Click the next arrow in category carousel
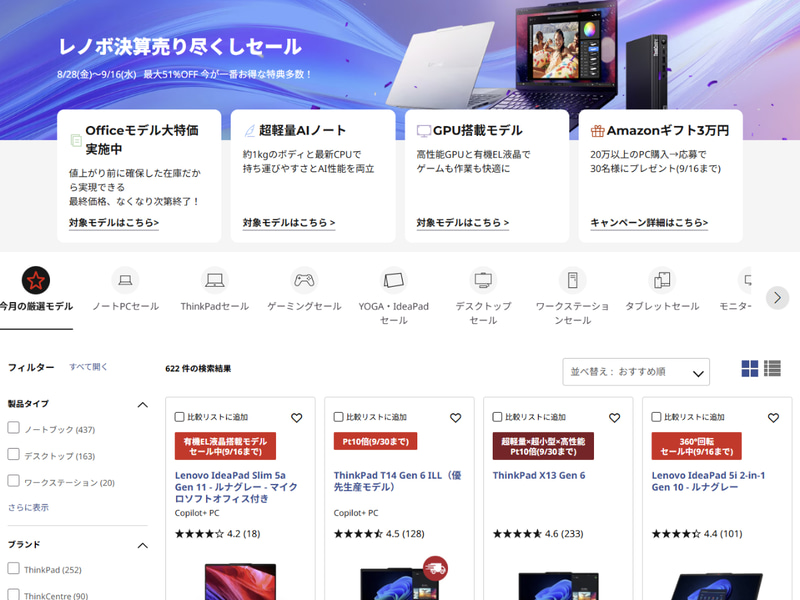The height and width of the screenshot is (600, 800). tap(777, 297)
